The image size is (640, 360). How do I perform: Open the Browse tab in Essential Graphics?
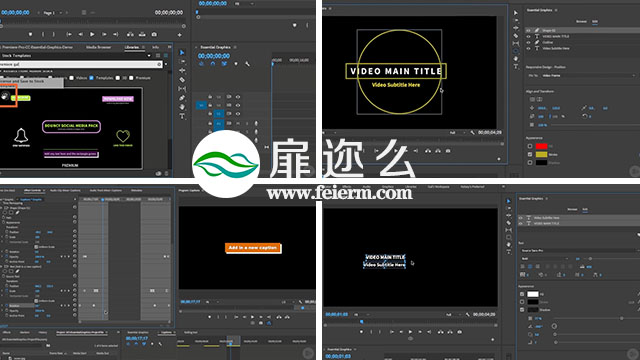pos(581,21)
